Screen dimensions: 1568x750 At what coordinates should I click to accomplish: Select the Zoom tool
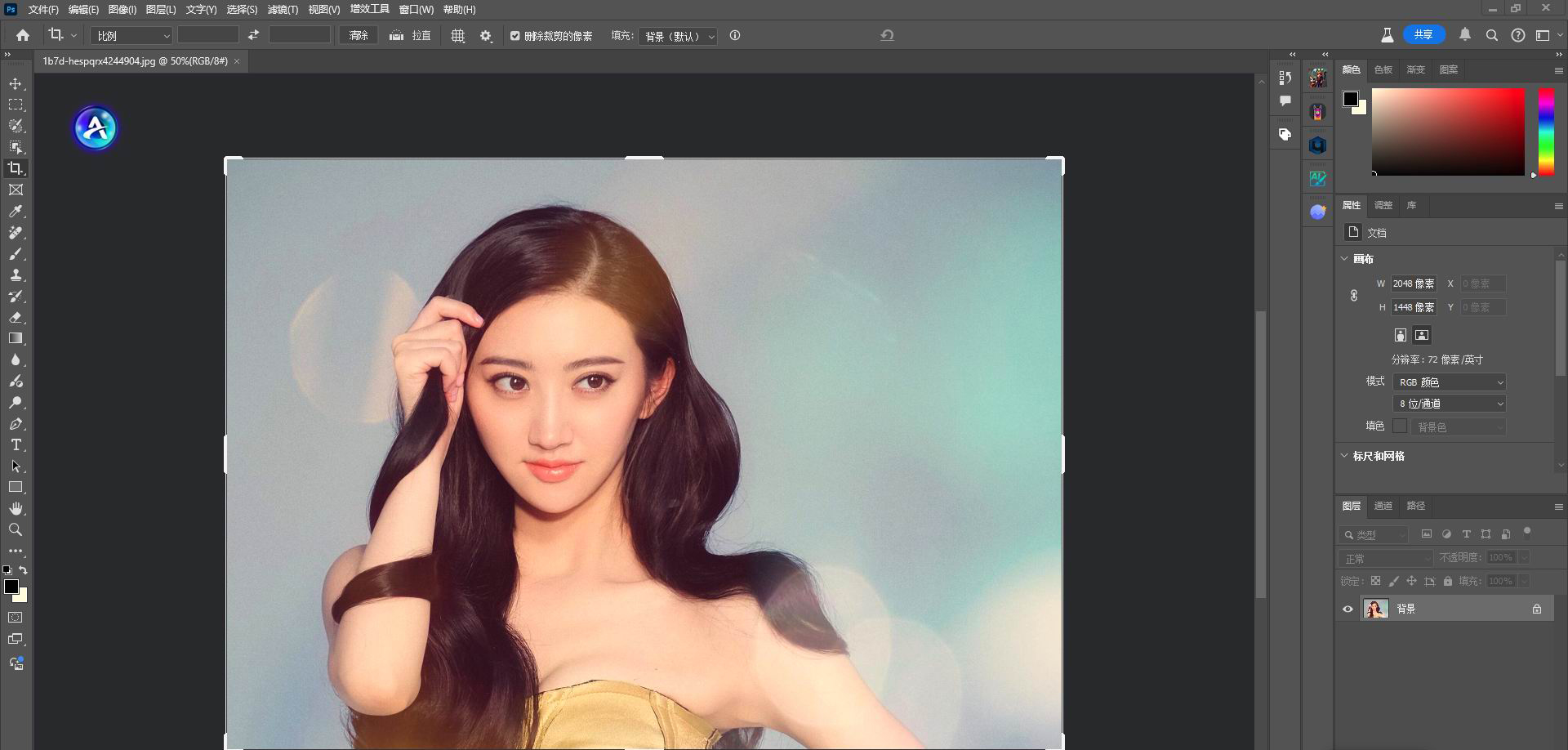[x=16, y=529]
